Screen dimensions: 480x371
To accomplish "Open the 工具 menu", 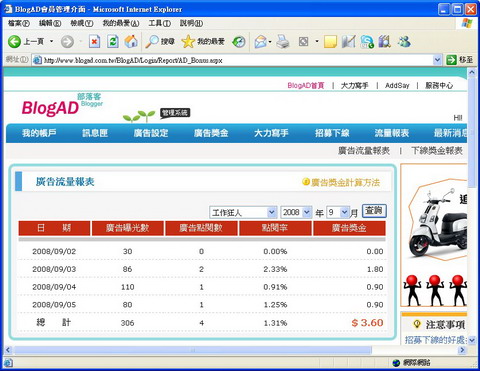I will (160, 23).
